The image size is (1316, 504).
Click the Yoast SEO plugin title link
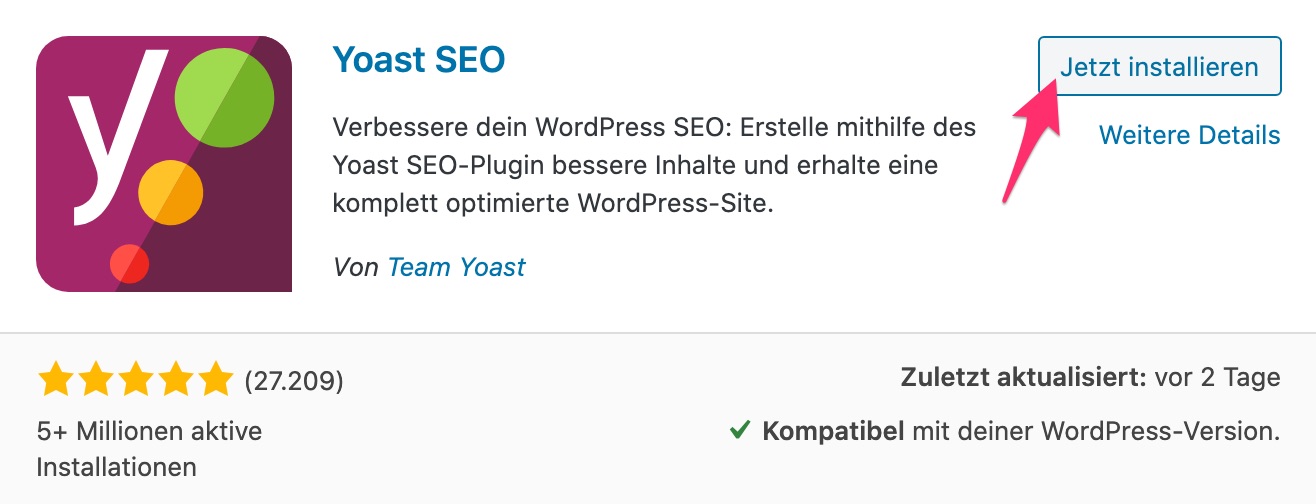[419, 60]
